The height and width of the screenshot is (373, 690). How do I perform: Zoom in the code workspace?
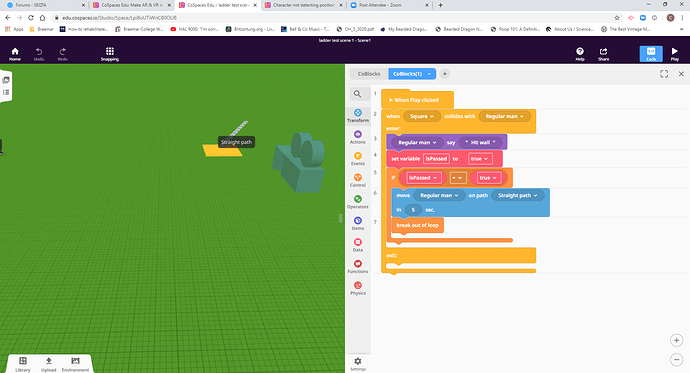tap(676, 340)
